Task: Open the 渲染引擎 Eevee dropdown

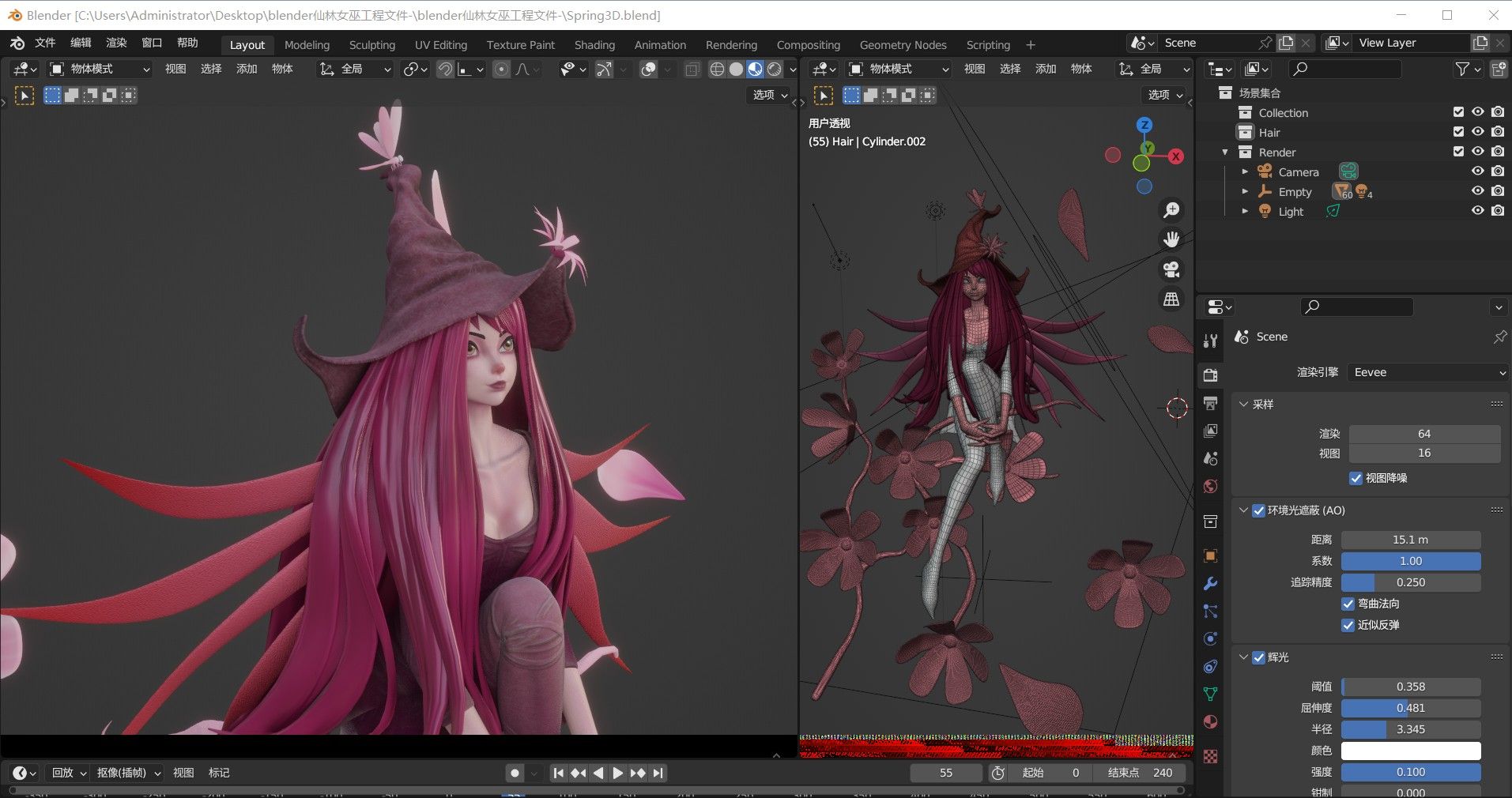Action: (1427, 372)
